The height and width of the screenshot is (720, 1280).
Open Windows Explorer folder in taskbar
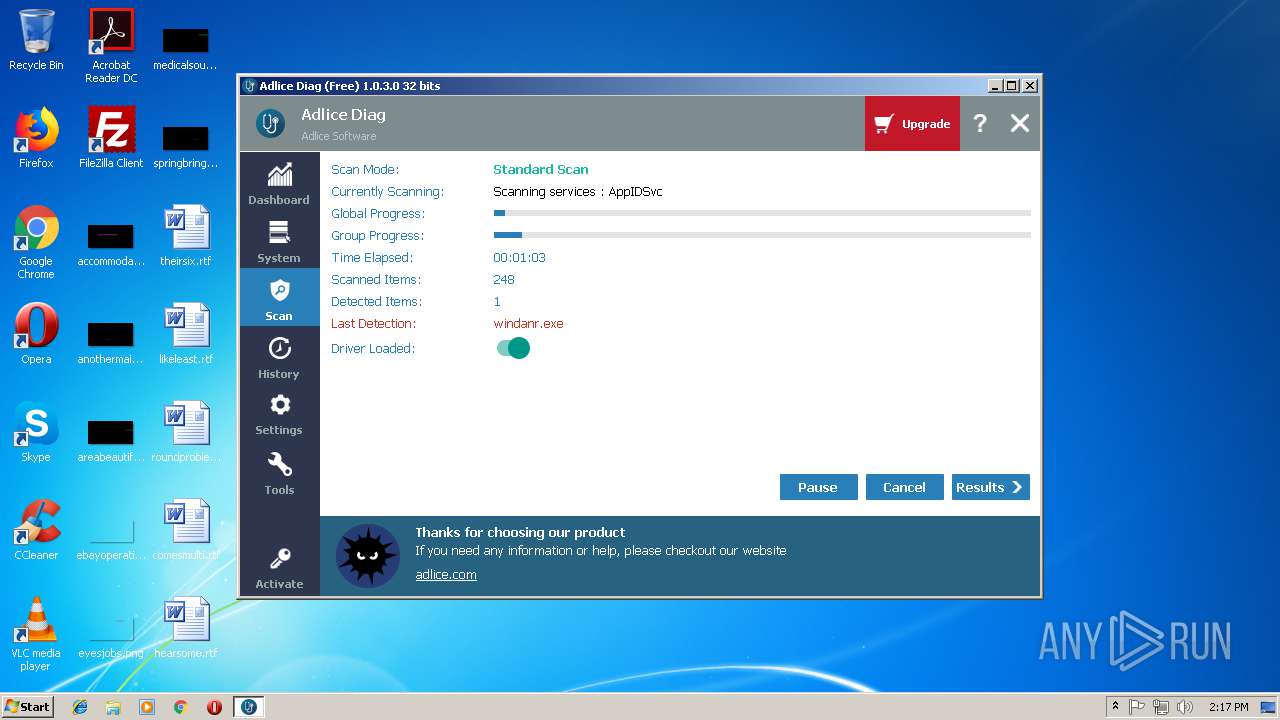(x=113, y=707)
